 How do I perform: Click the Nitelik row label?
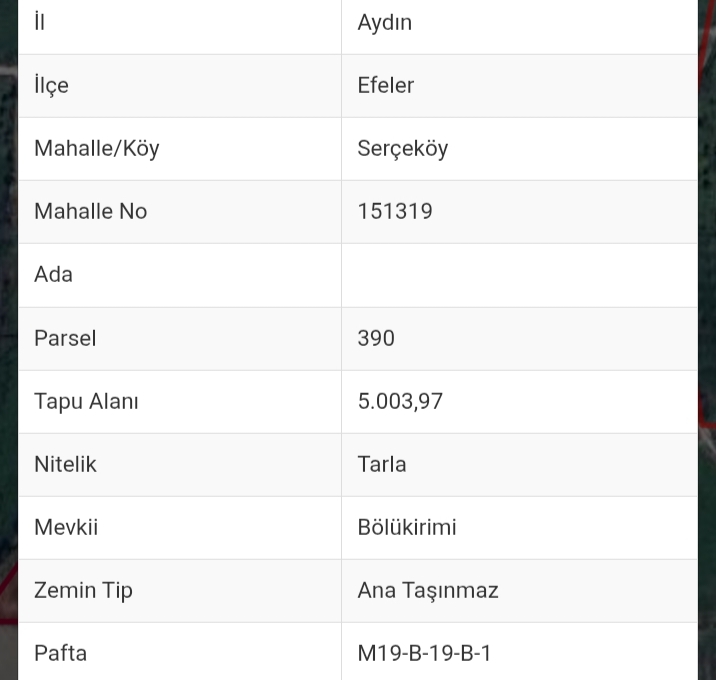click(x=65, y=464)
